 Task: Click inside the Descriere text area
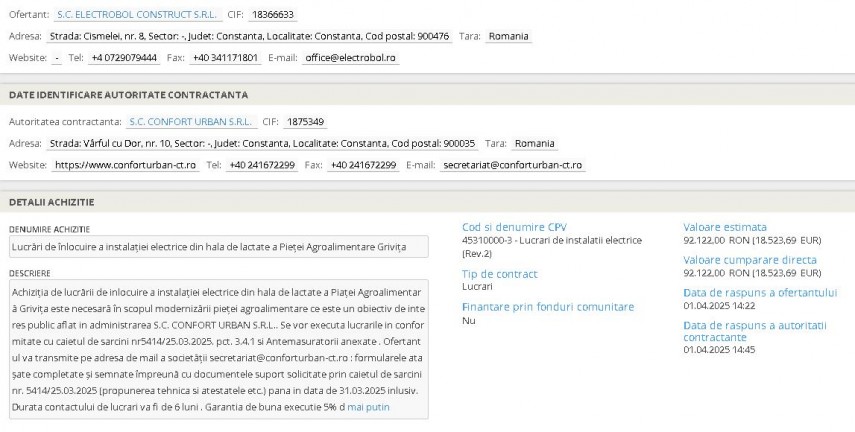pos(219,349)
